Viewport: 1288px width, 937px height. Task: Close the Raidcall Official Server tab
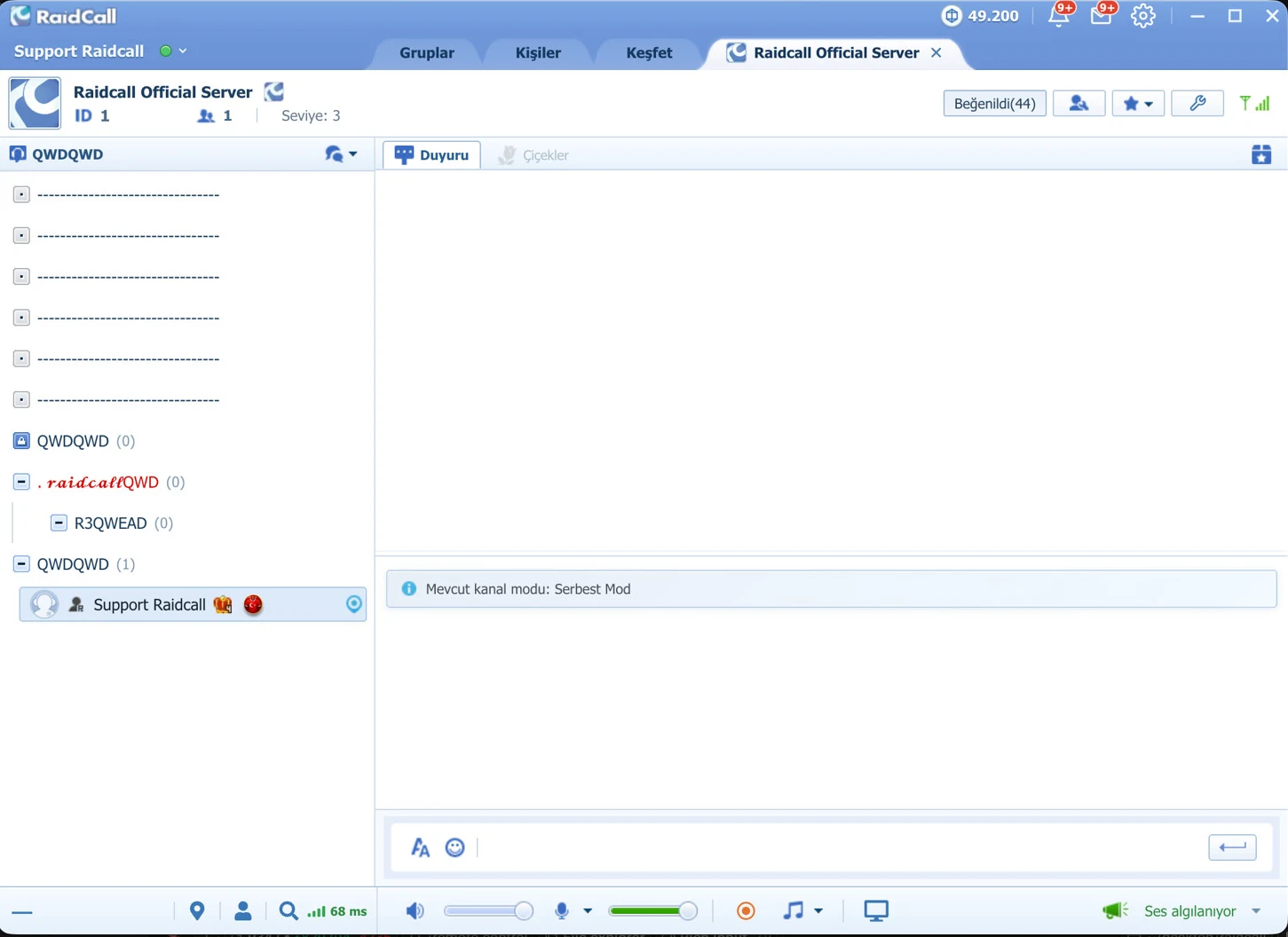point(936,52)
